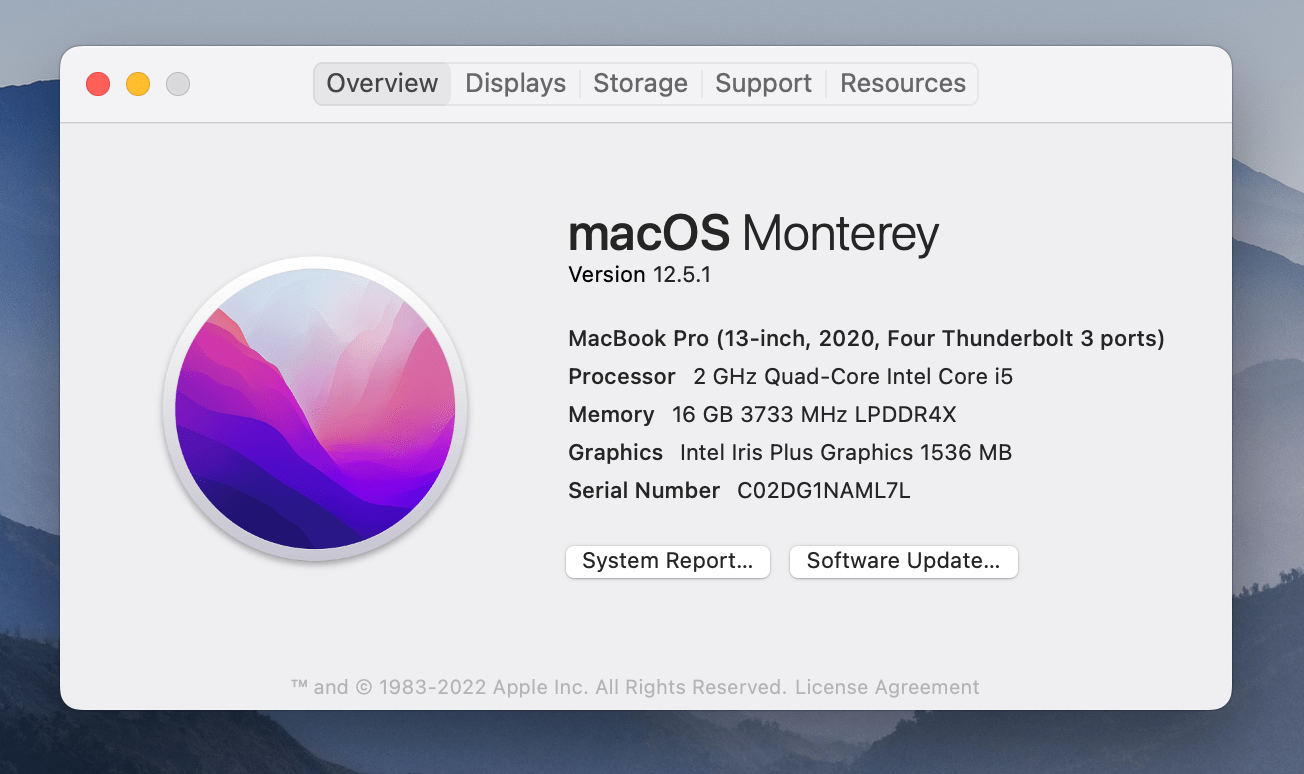The width and height of the screenshot is (1304, 774).
Task: Open the License Agreement link
Action: [x=887, y=687]
